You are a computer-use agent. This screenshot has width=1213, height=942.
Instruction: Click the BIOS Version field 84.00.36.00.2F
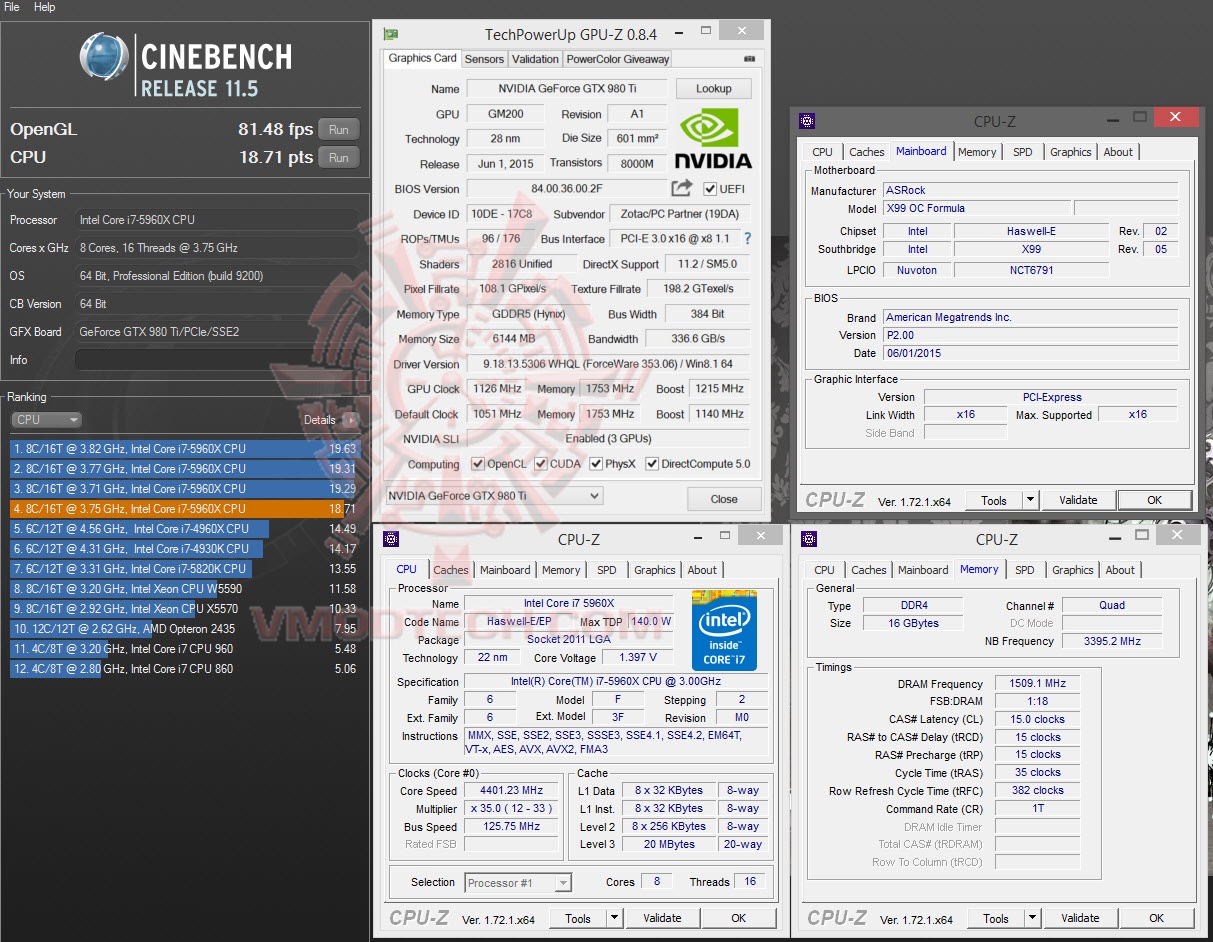coord(567,189)
